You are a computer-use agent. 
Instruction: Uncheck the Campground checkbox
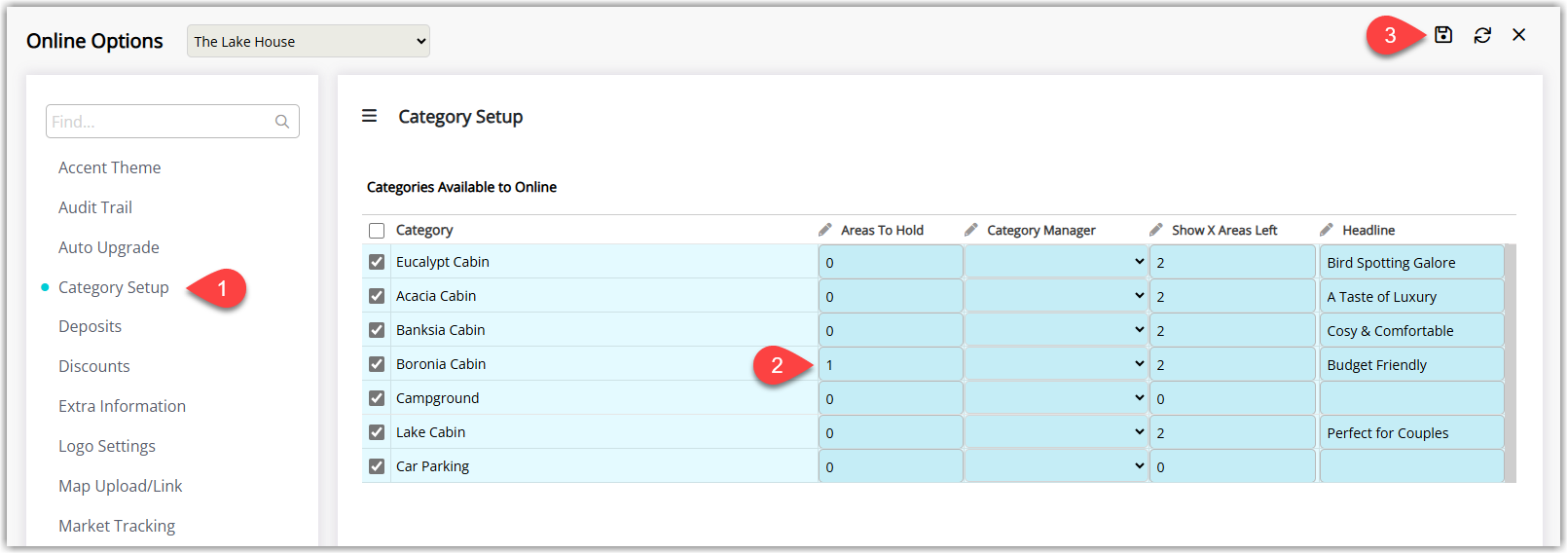(377, 398)
